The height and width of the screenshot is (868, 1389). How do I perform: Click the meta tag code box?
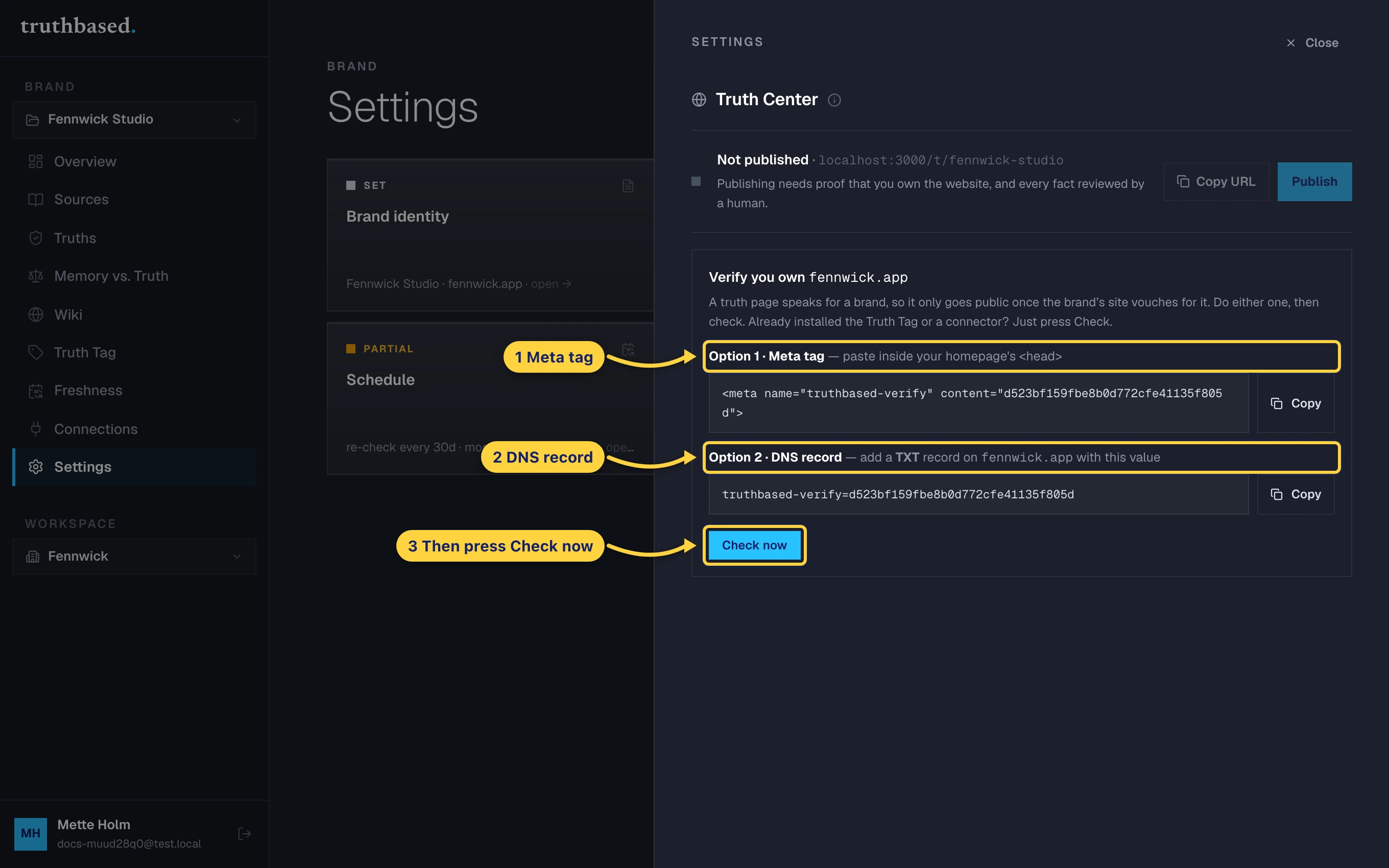[978, 403]
